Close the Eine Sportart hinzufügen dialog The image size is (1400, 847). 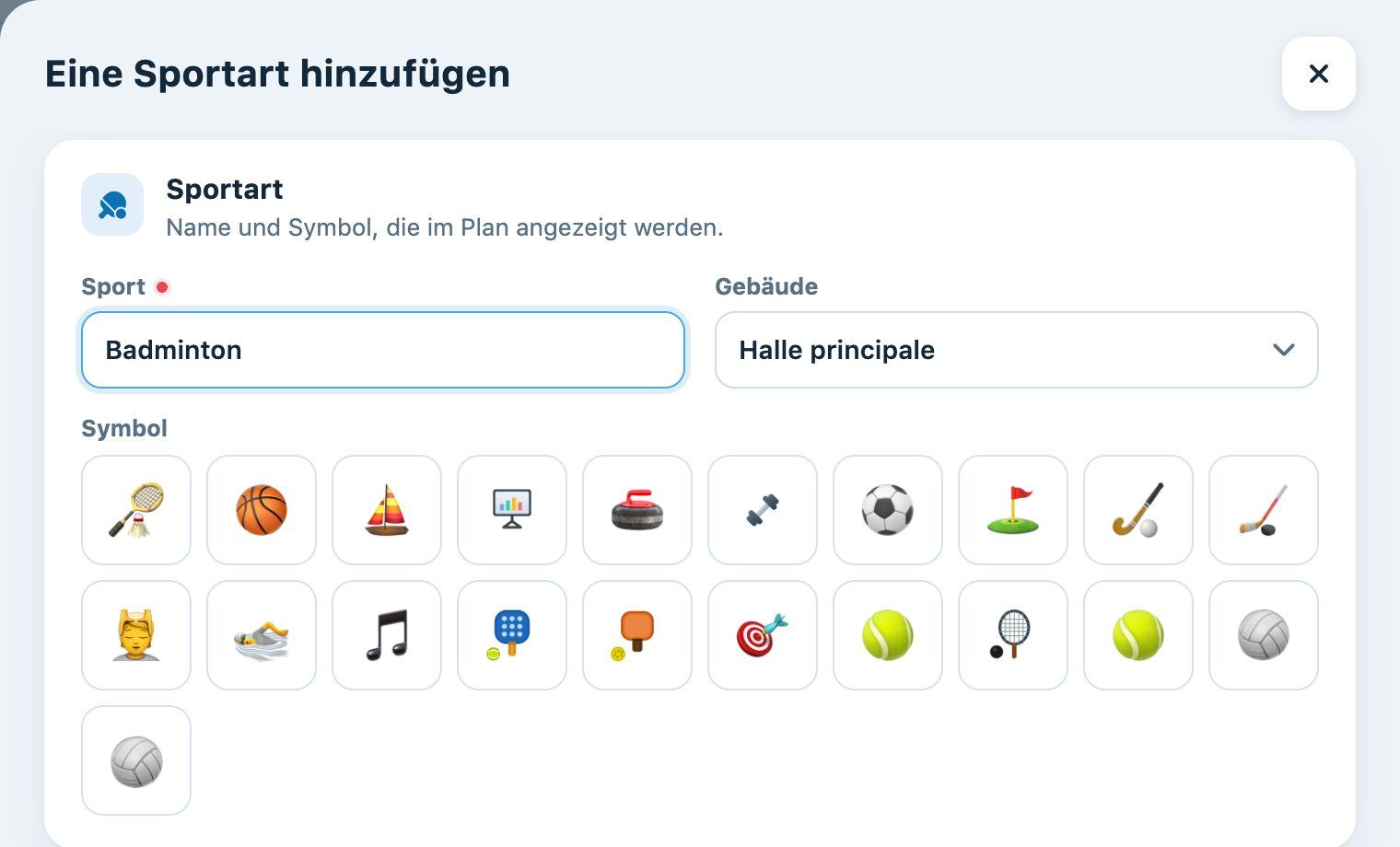(x=1319, y=74)
